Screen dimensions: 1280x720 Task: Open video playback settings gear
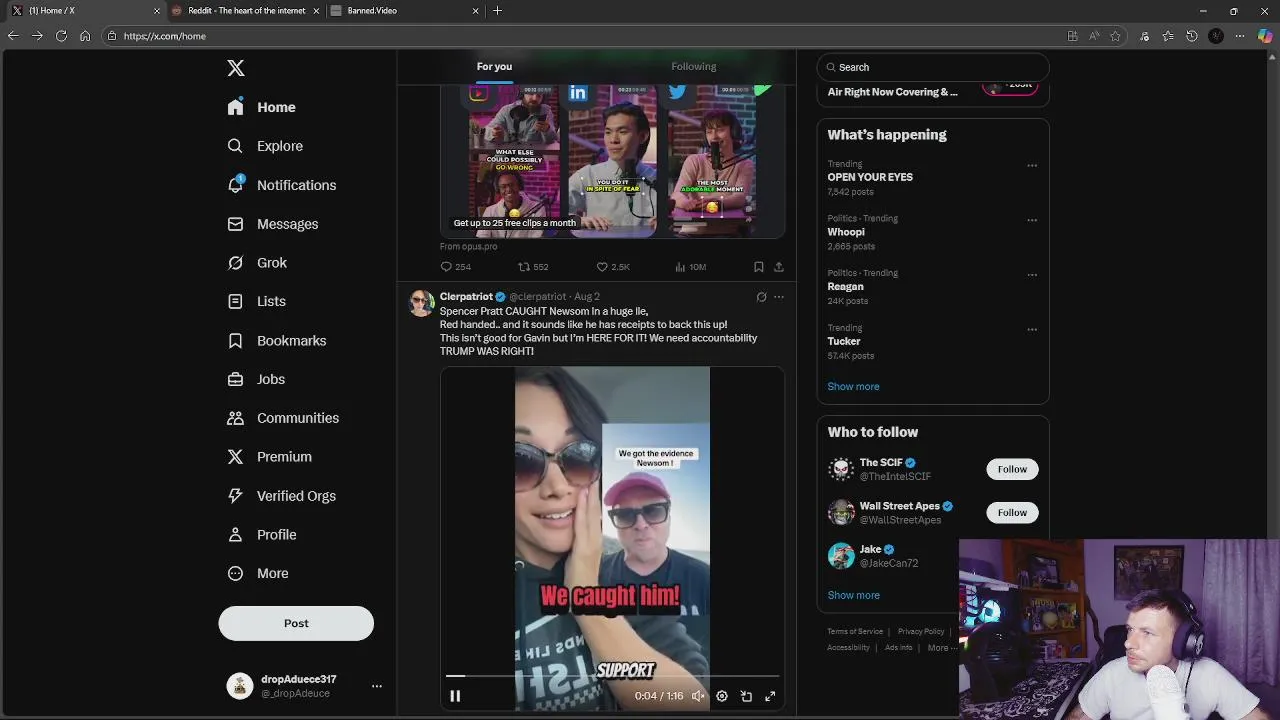(x=722, y=696)
